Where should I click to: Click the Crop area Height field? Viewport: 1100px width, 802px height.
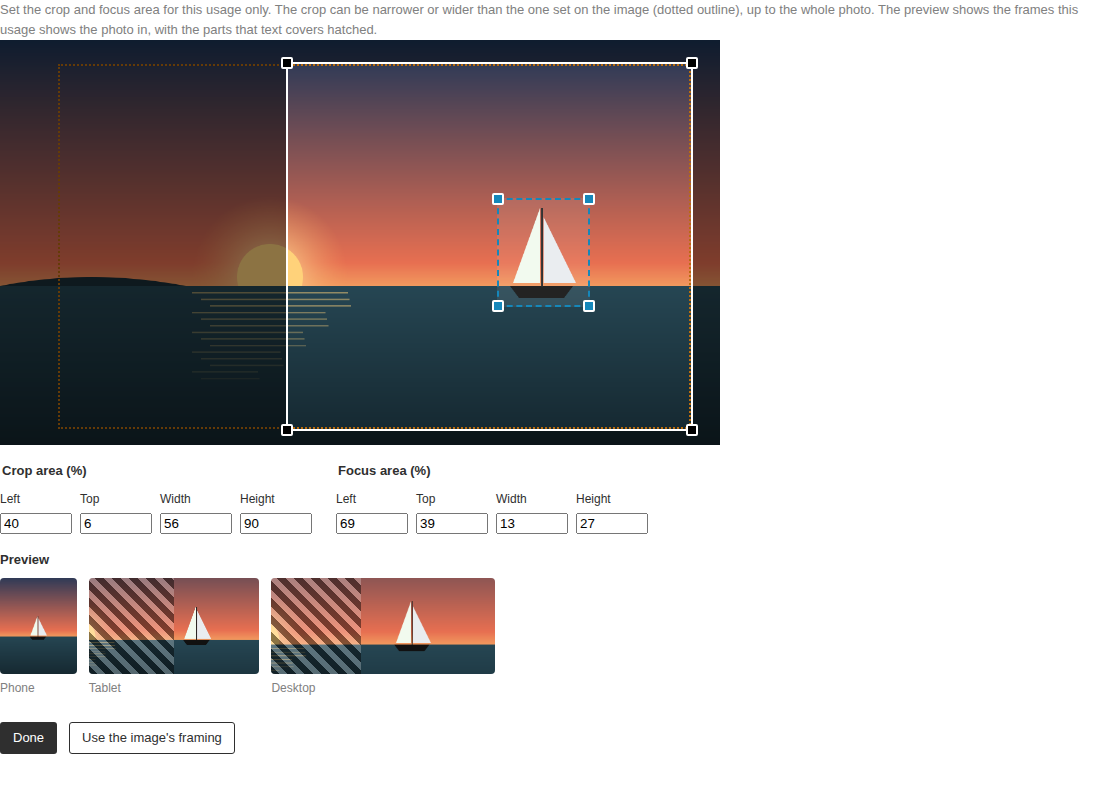pyautogui.click(x=276, y=523)
